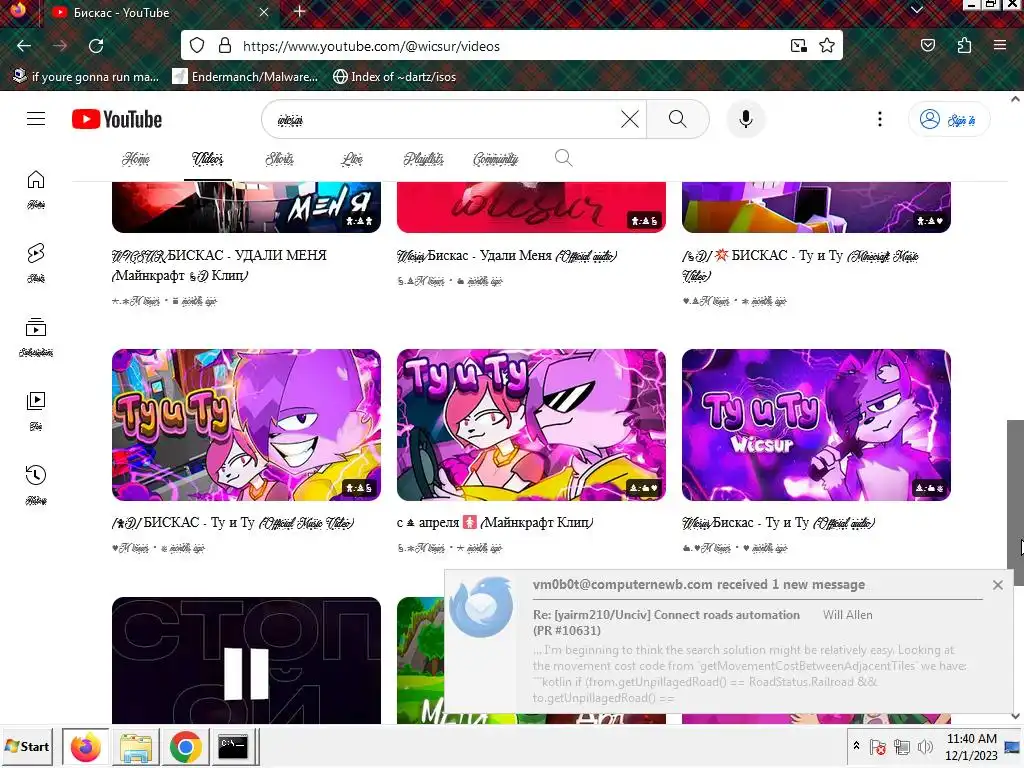Open title 'БИСКАС - УДАЛИ МЕНЯ (Майнкрафт Клип)'
The height and width of the screenshot is (768, 1024).
219,265
